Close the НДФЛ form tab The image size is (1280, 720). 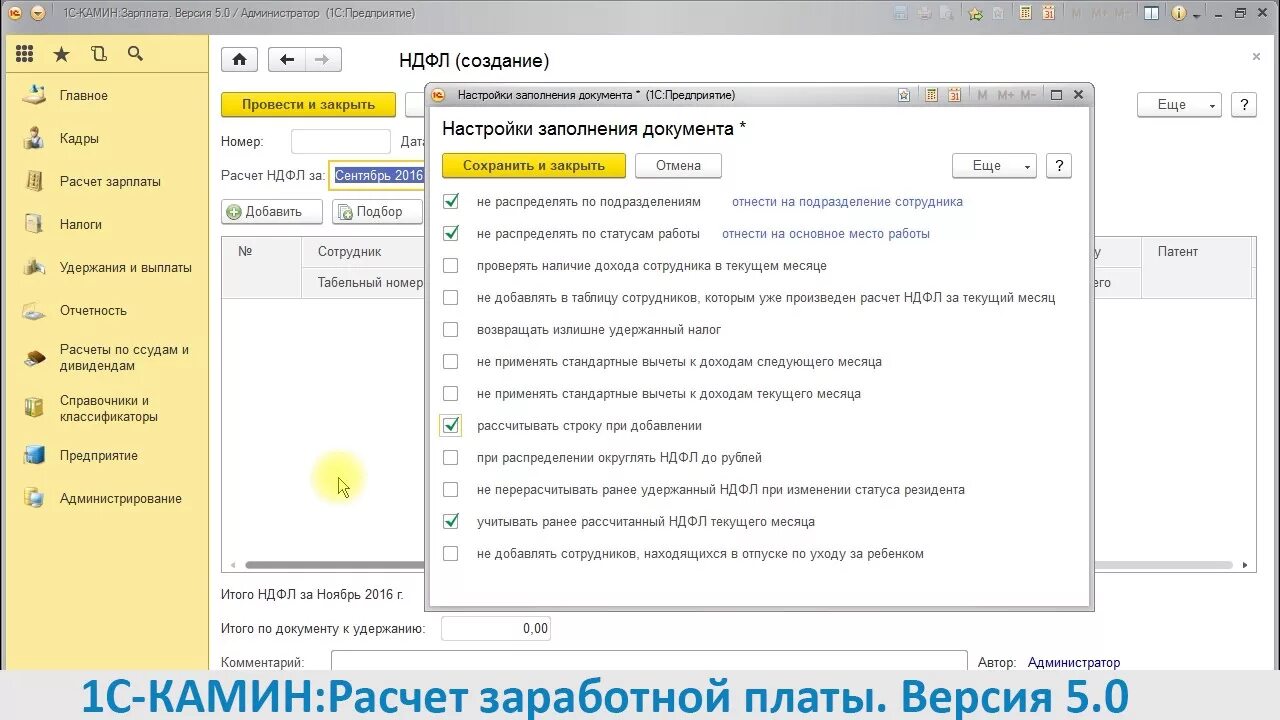pos(1256,57)
